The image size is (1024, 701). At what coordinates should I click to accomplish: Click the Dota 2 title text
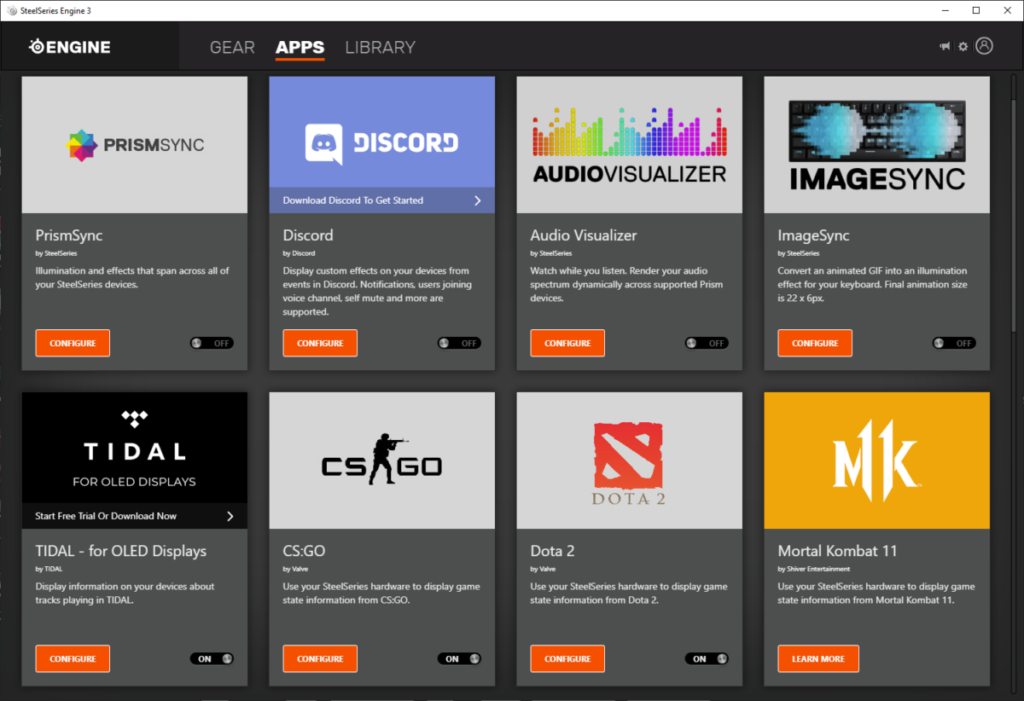click(552, 551)
